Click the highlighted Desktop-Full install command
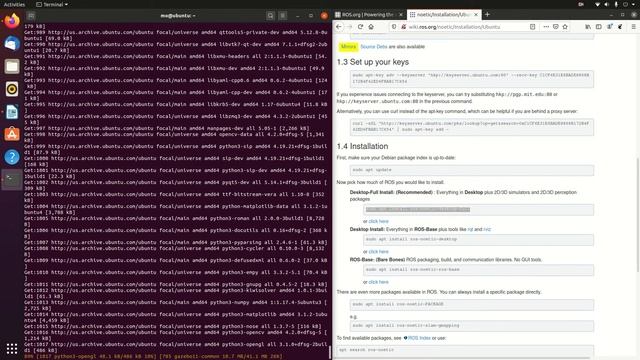 [418, 209]
